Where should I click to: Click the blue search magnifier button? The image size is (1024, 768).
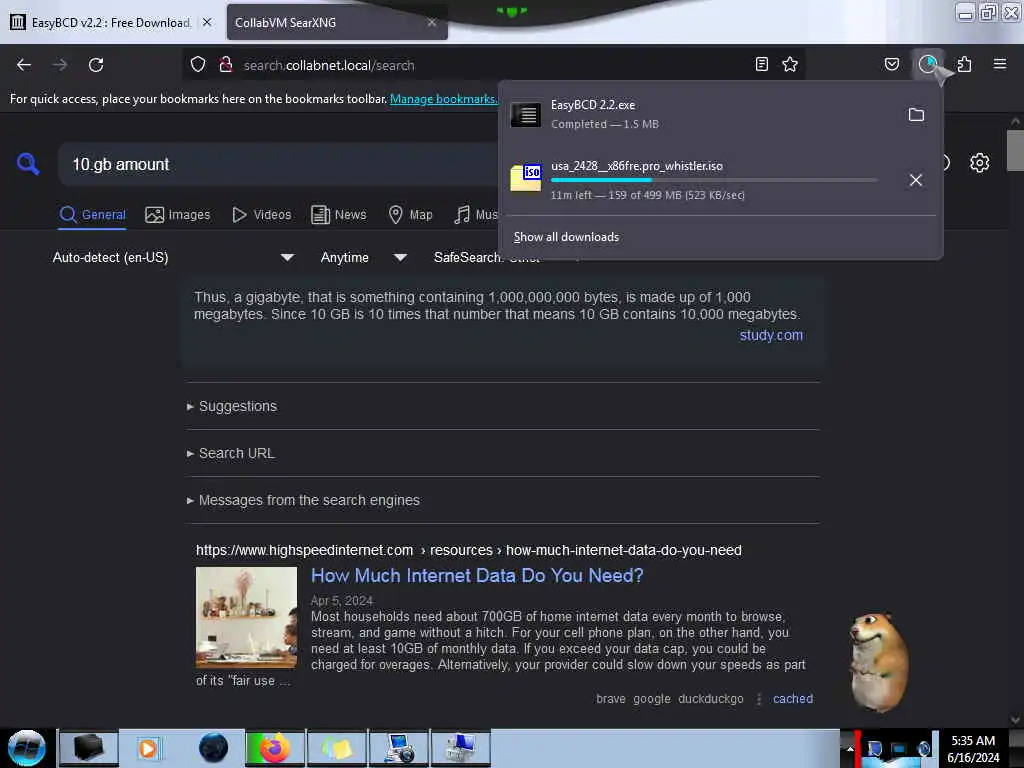point(28,163)
